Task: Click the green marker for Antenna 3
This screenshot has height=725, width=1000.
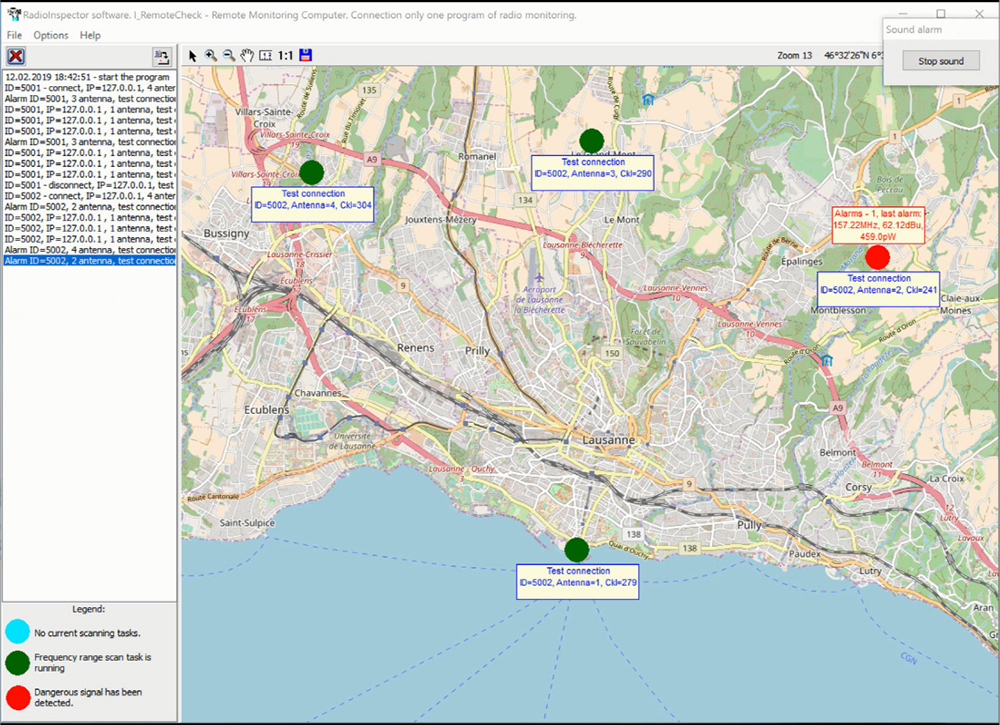Action: [x=592, y=140]
